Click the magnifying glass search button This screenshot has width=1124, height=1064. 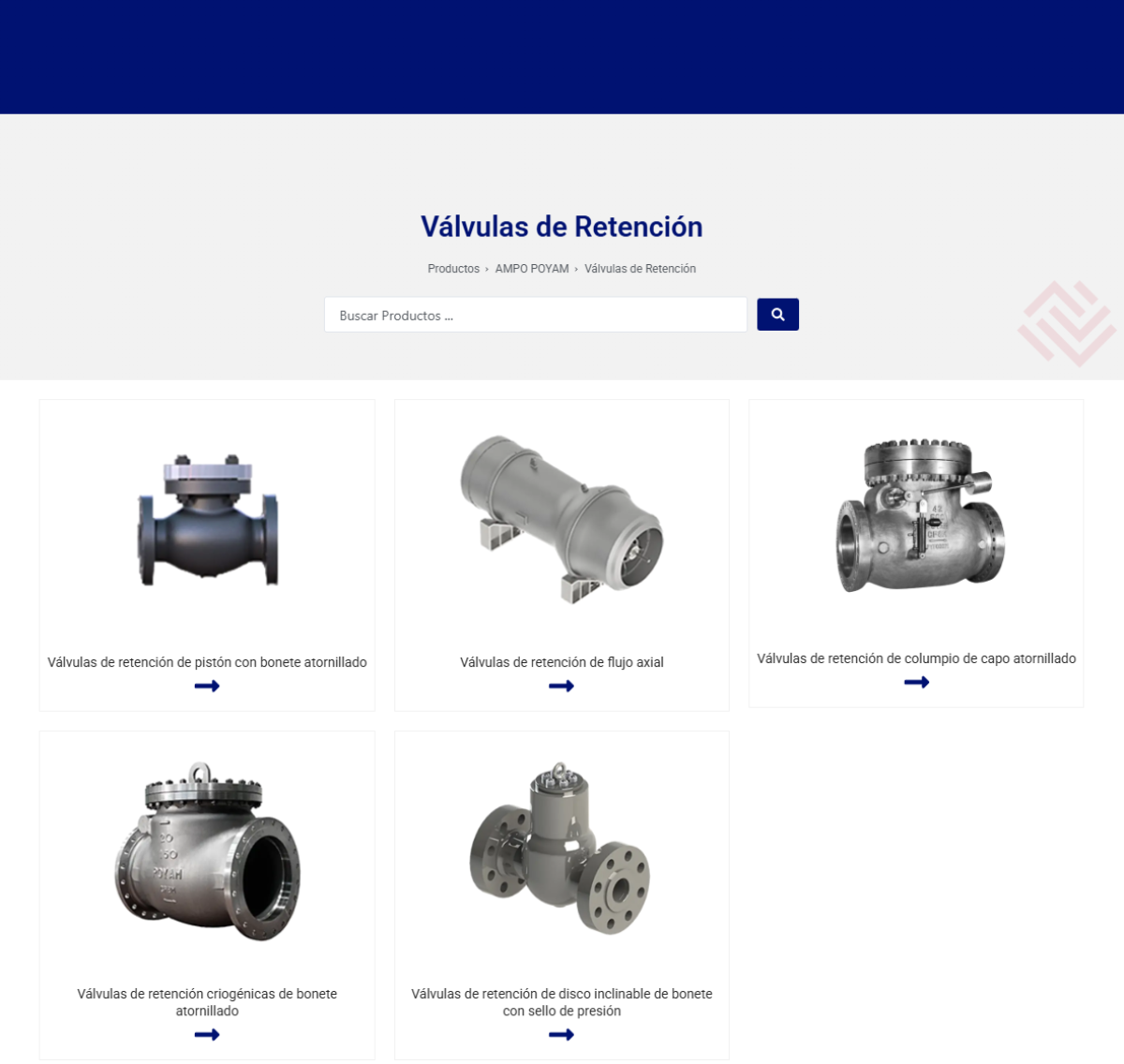(777, 315)
